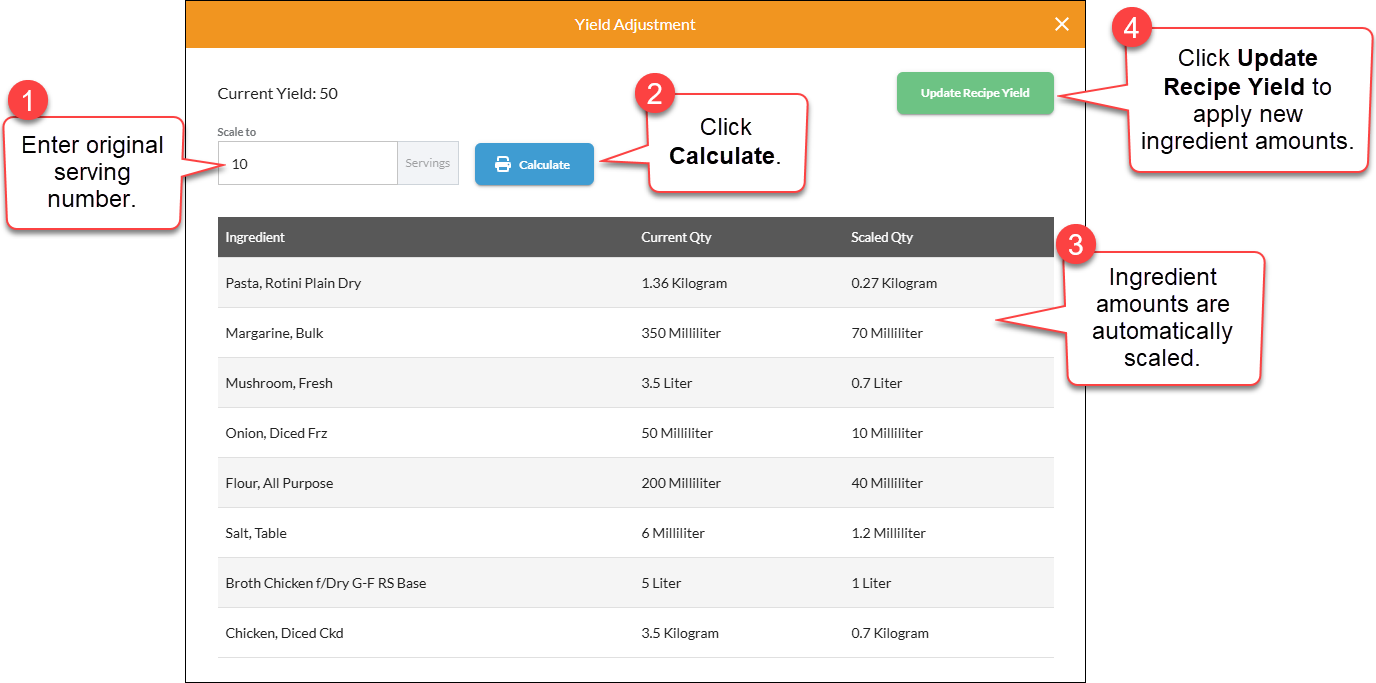Click the Servings unit label
The image size is (1376, 683).
pos(428,163)
